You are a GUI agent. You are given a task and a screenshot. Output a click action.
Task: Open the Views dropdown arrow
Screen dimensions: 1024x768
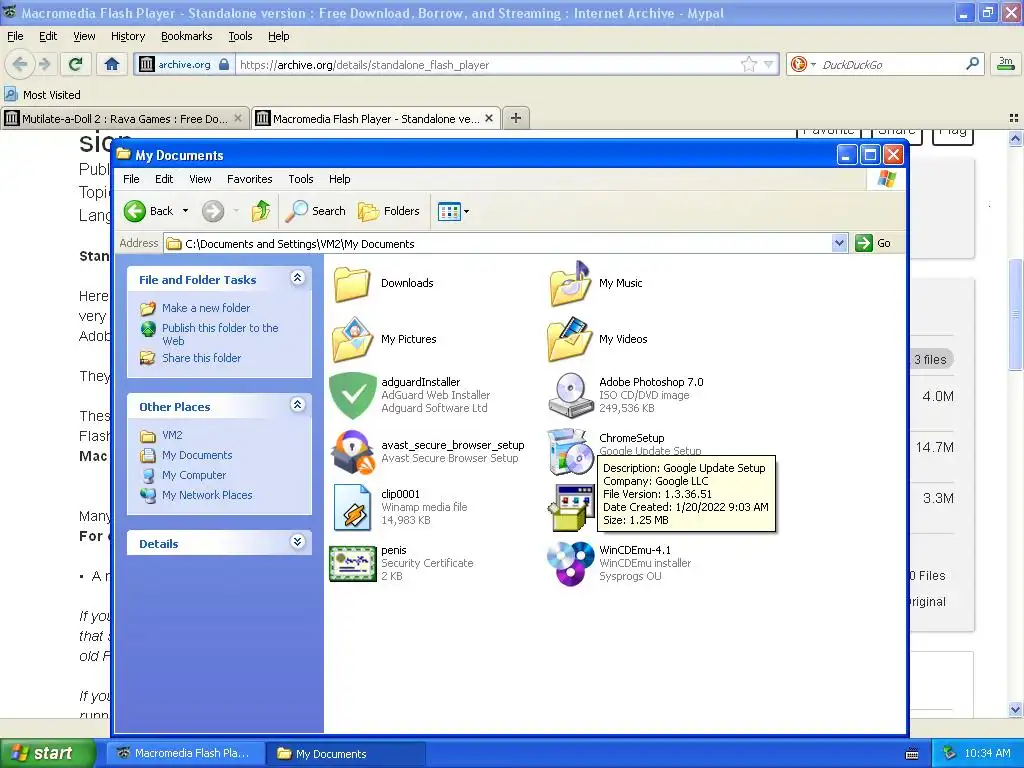[x=466, y=212]
